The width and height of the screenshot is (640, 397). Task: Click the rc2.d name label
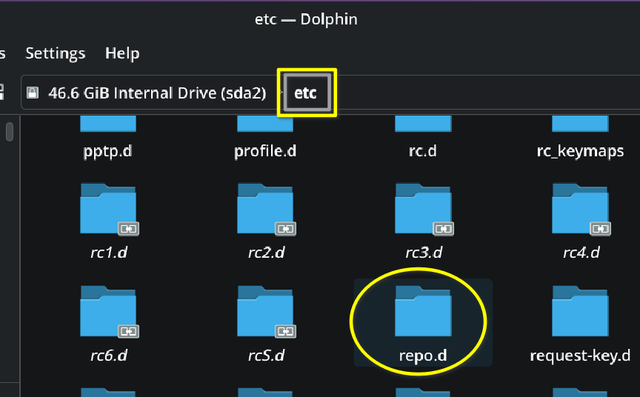coord(266,253)
